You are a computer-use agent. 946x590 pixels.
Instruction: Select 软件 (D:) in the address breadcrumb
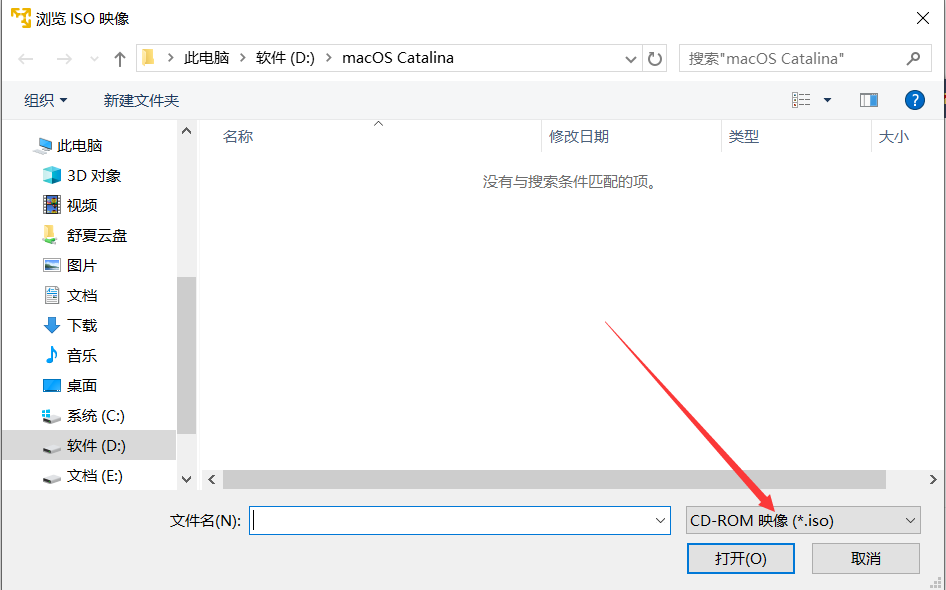tap(285, 58)
